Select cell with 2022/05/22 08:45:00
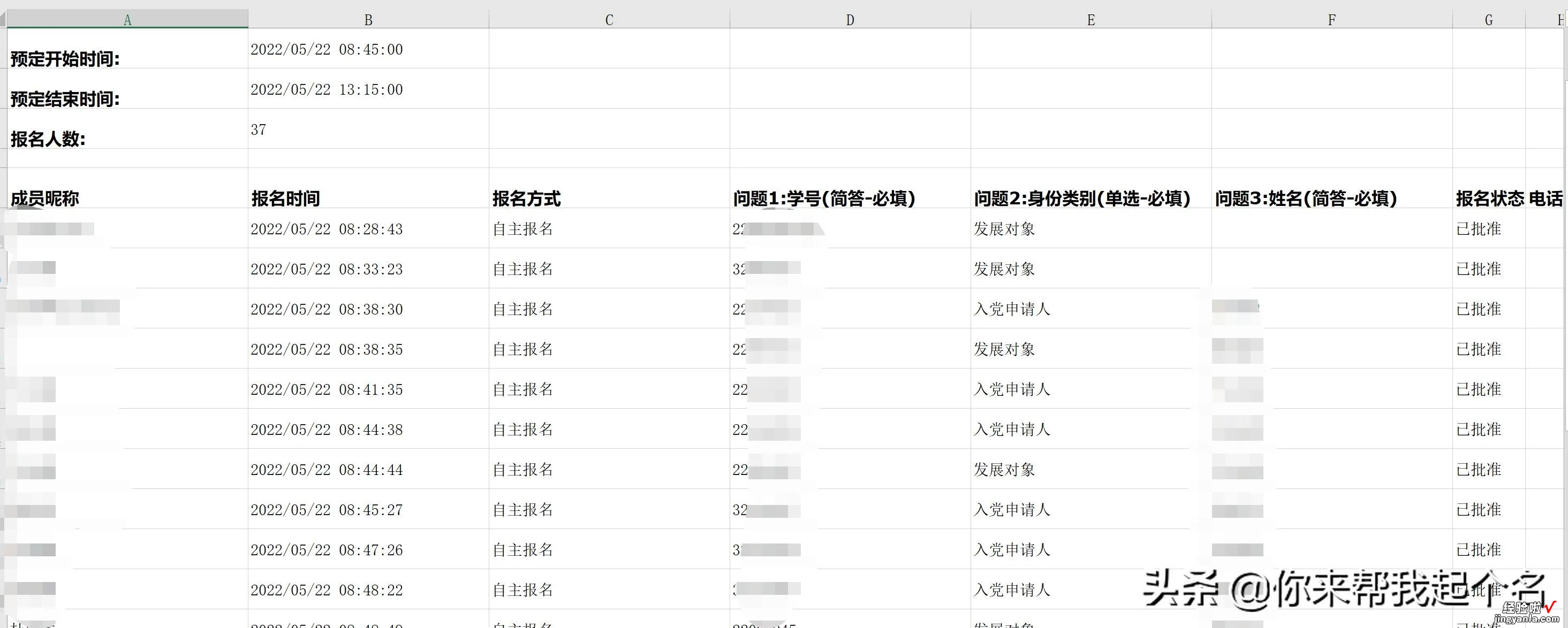 click(368, 49)
